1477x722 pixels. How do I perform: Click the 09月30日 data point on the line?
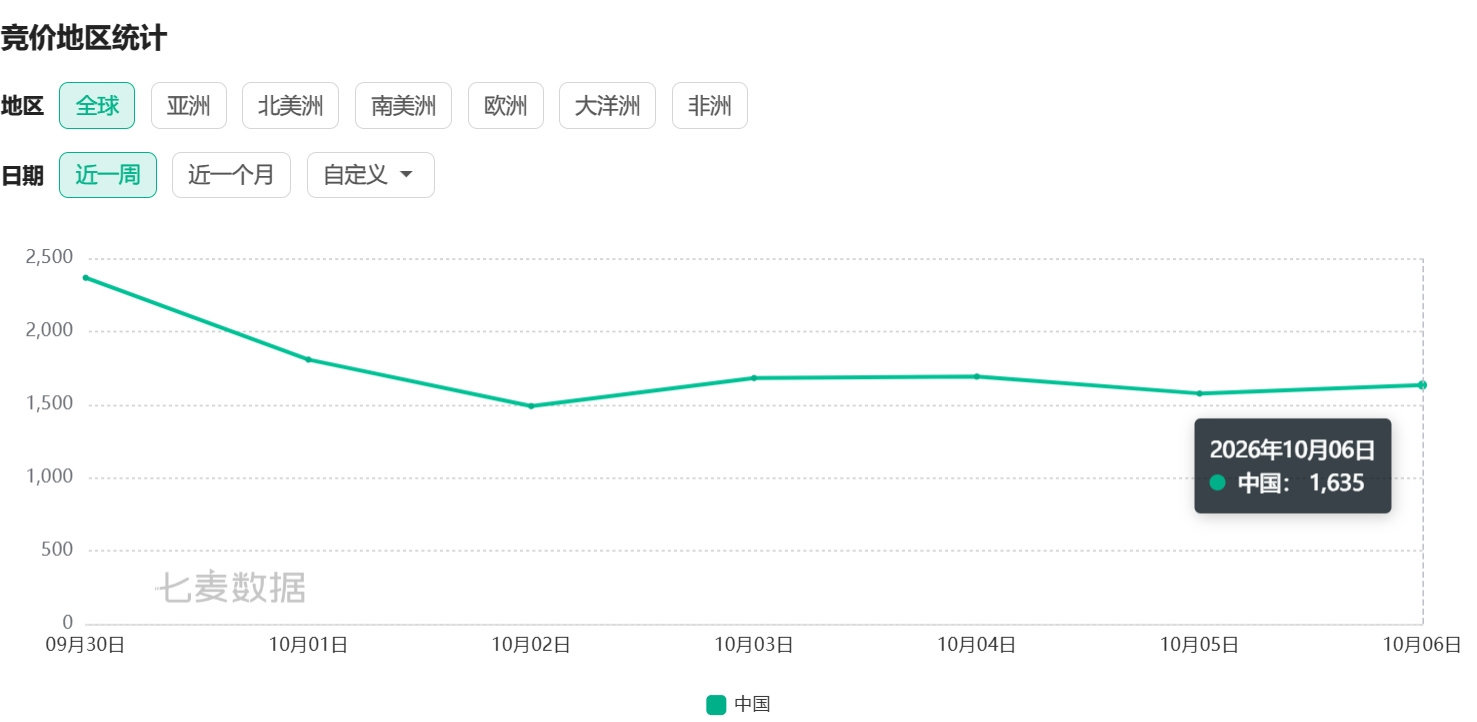(x=86, y=277)
